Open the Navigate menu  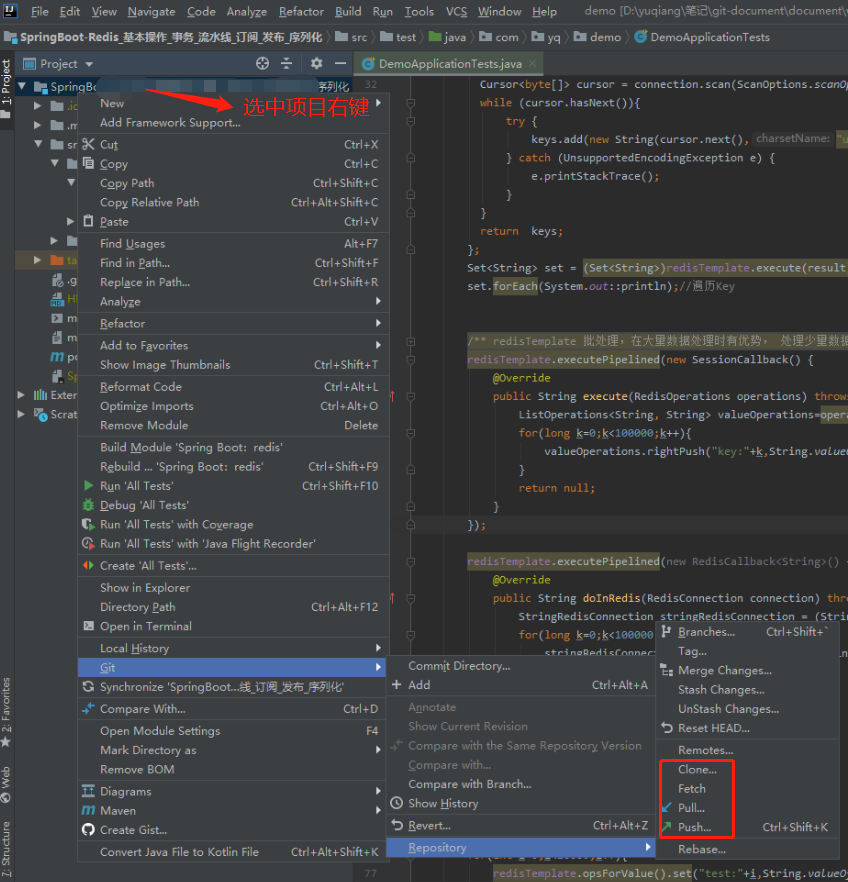click(x=151, y=11)
